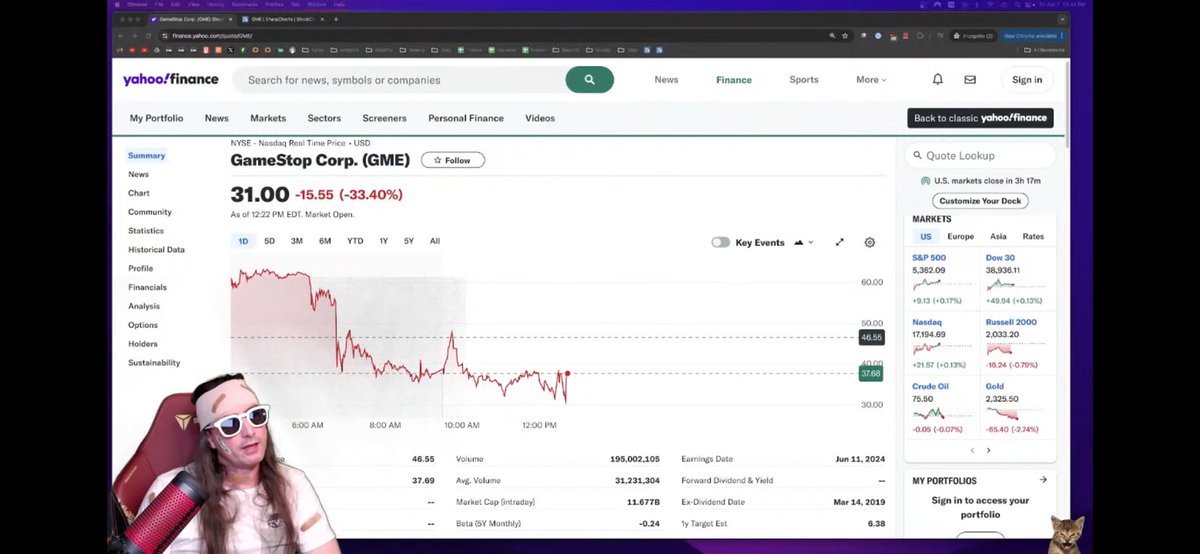This screenshot has height=554, width=1200.
Task: Click Back to classic Yahoo Finance
Action: (980, 118)
